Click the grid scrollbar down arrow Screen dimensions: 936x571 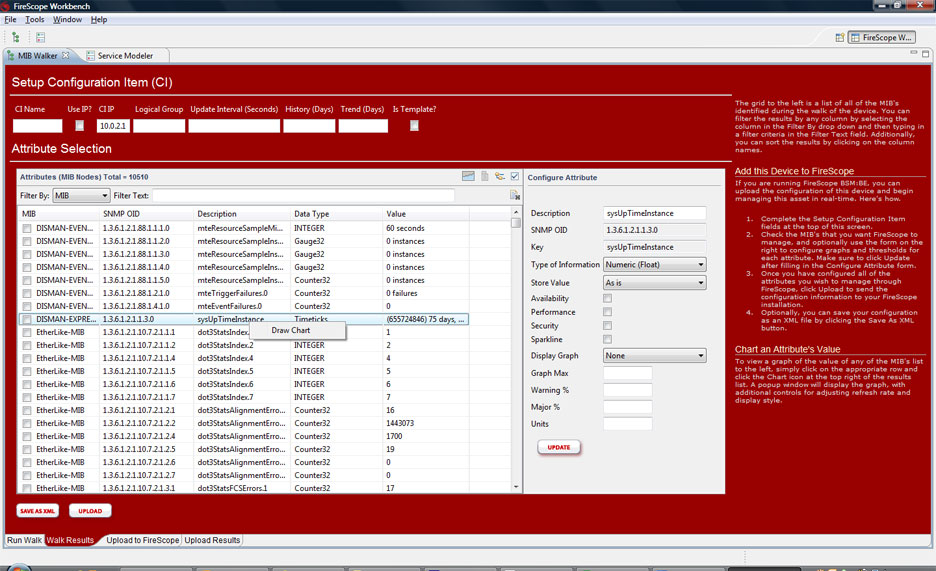click(x=516, y=487)
